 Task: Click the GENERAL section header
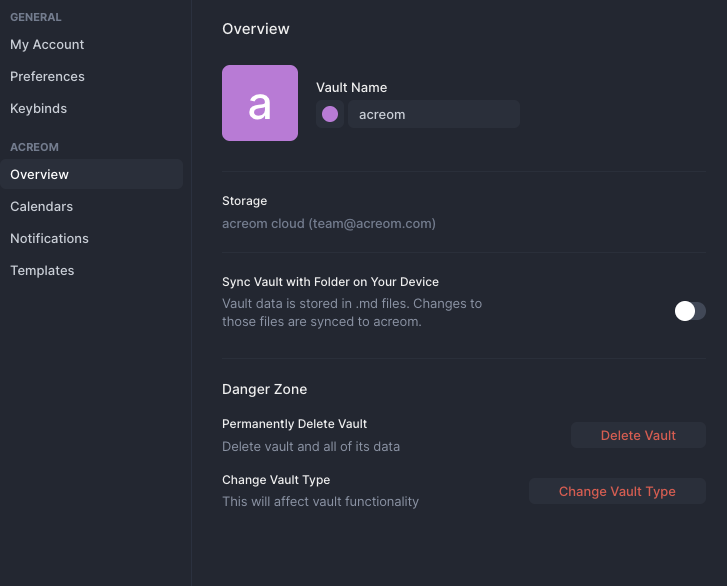(x=36, y=17)
